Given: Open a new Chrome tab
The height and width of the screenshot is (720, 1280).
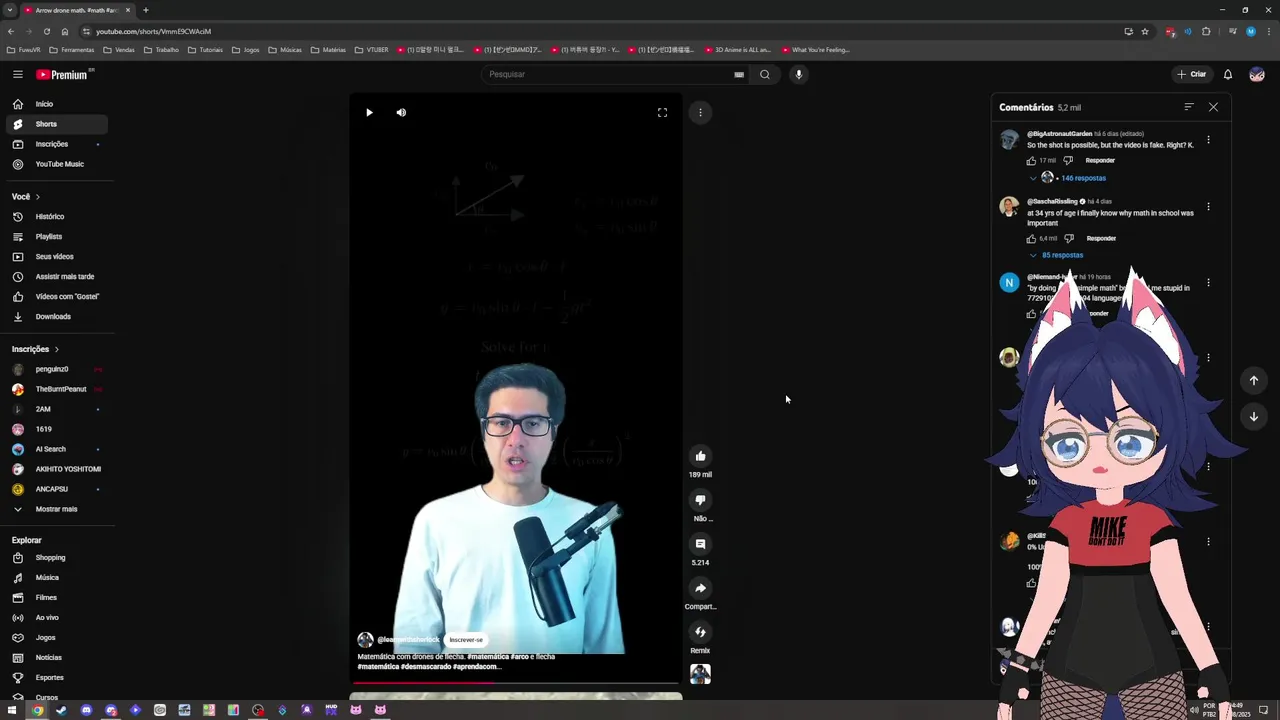Looking at the screenshot, I should [x=145, y=10].
